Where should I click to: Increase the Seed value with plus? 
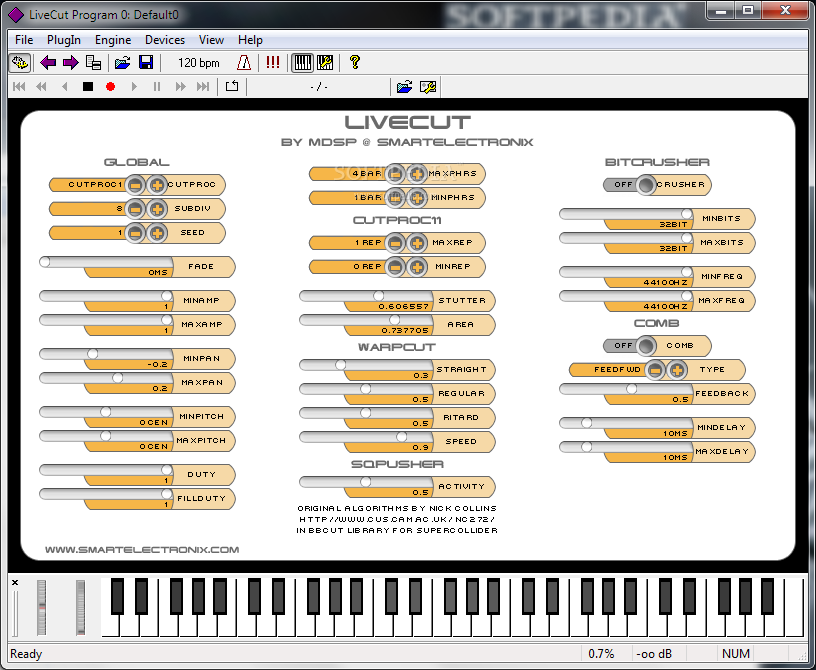(x=157, y=233)
